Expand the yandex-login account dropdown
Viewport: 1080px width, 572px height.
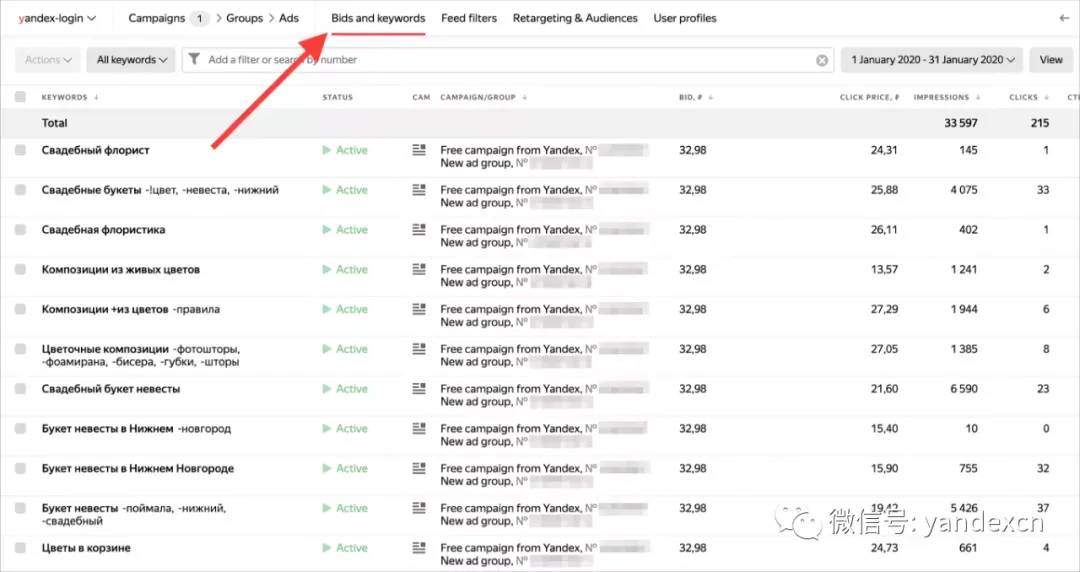57,18
